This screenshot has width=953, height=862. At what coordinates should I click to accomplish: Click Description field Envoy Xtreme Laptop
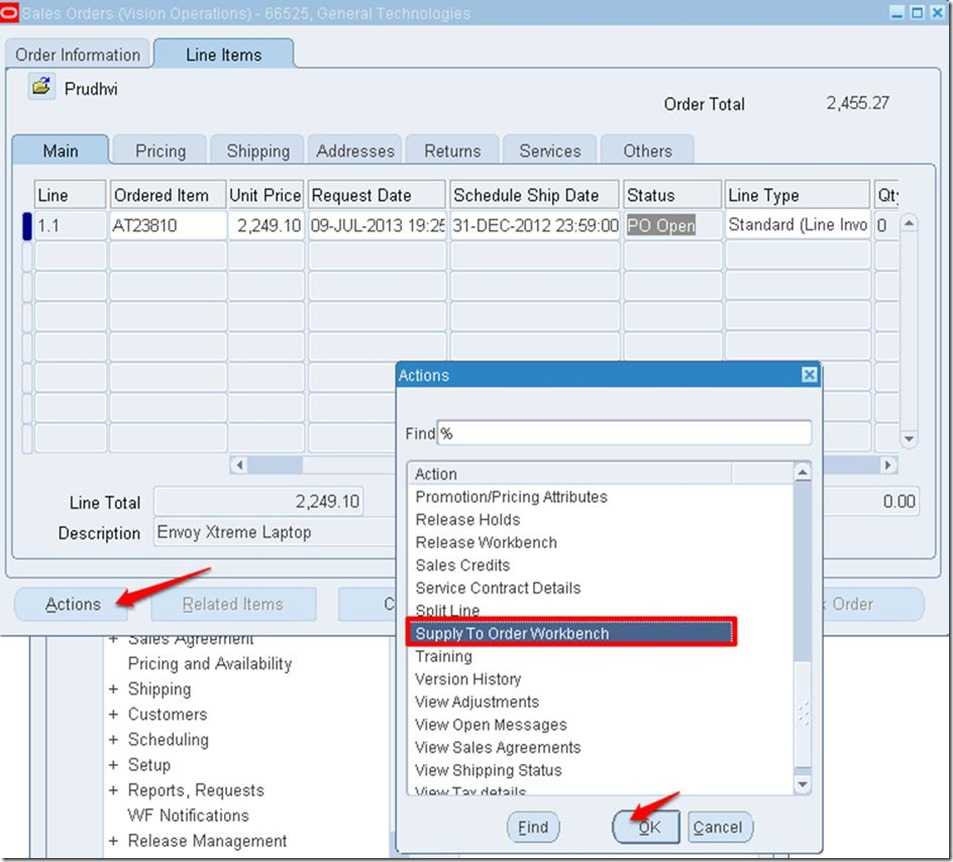click(275, 532)
